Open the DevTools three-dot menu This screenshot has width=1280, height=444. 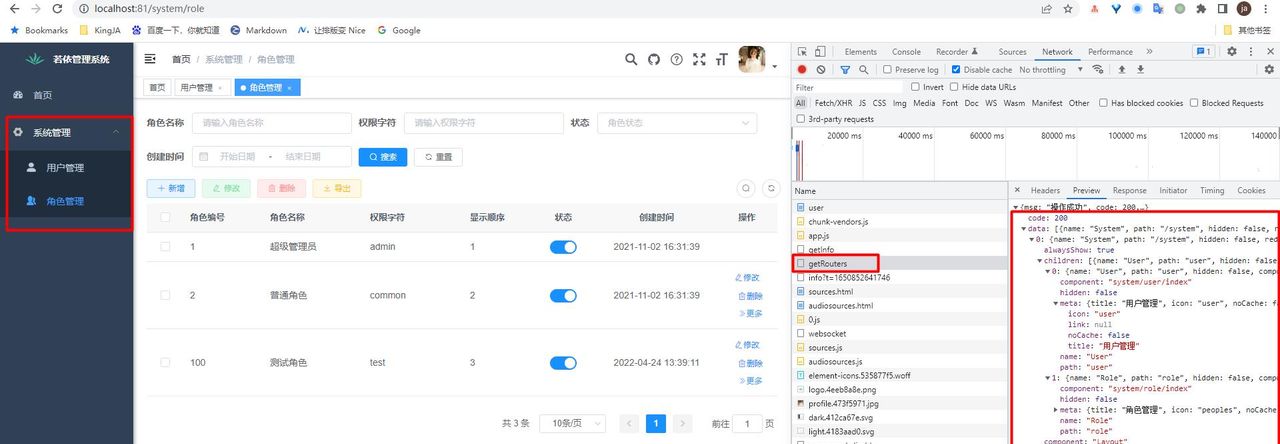(1249, 52)
